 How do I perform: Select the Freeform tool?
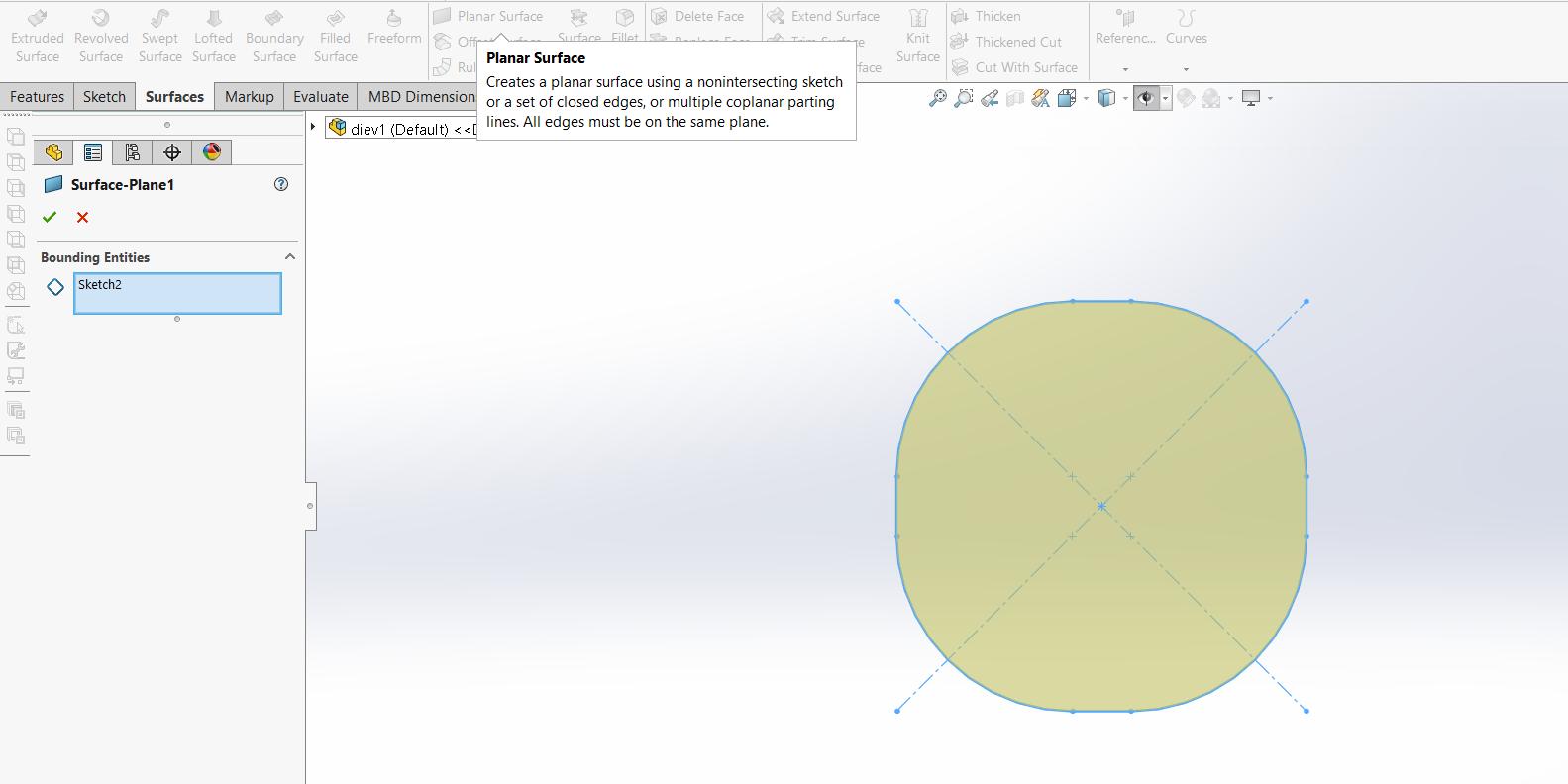click(394, 28)
